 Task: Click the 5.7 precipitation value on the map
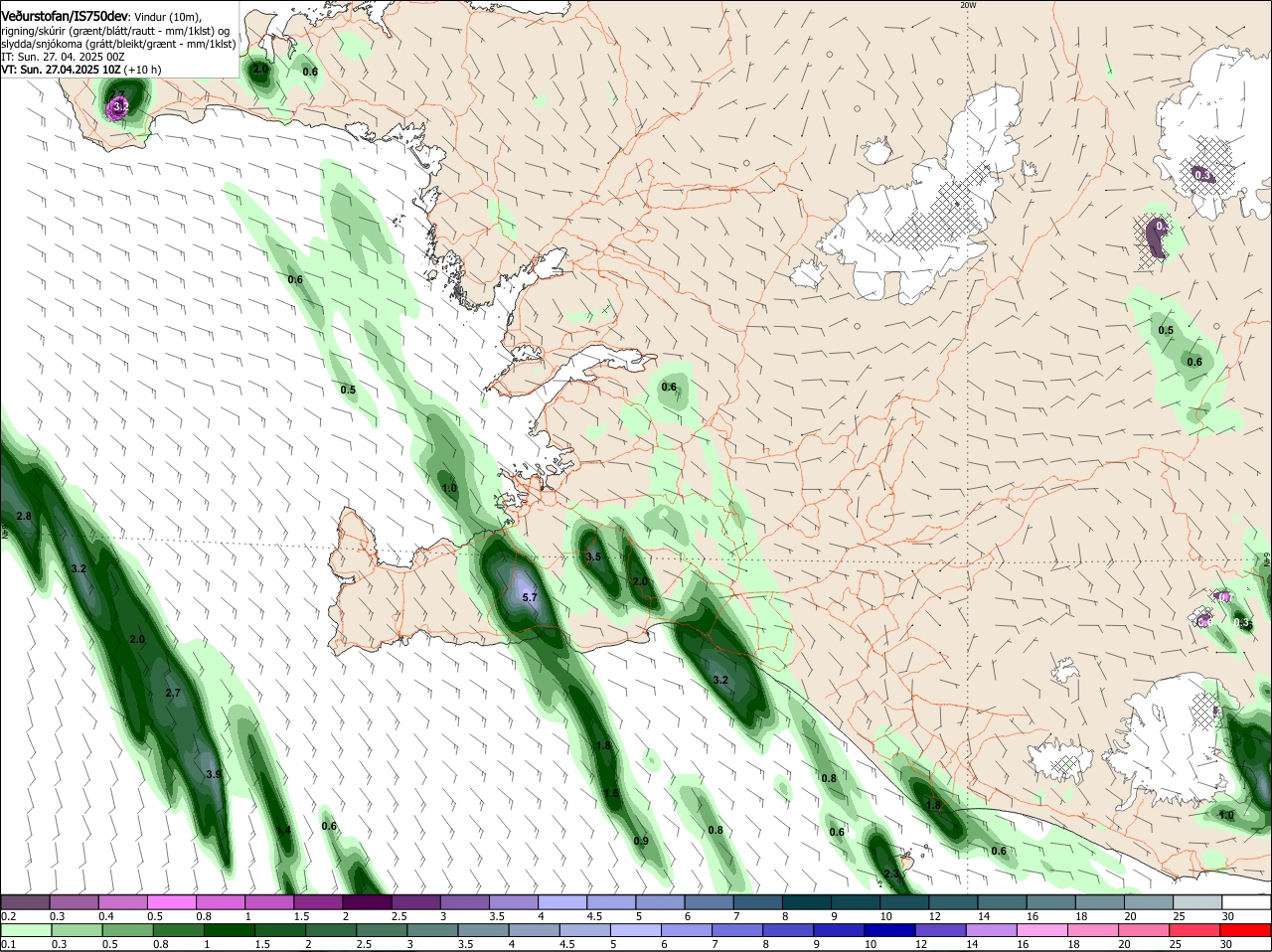pyautogui.click(x=529, y=597)
